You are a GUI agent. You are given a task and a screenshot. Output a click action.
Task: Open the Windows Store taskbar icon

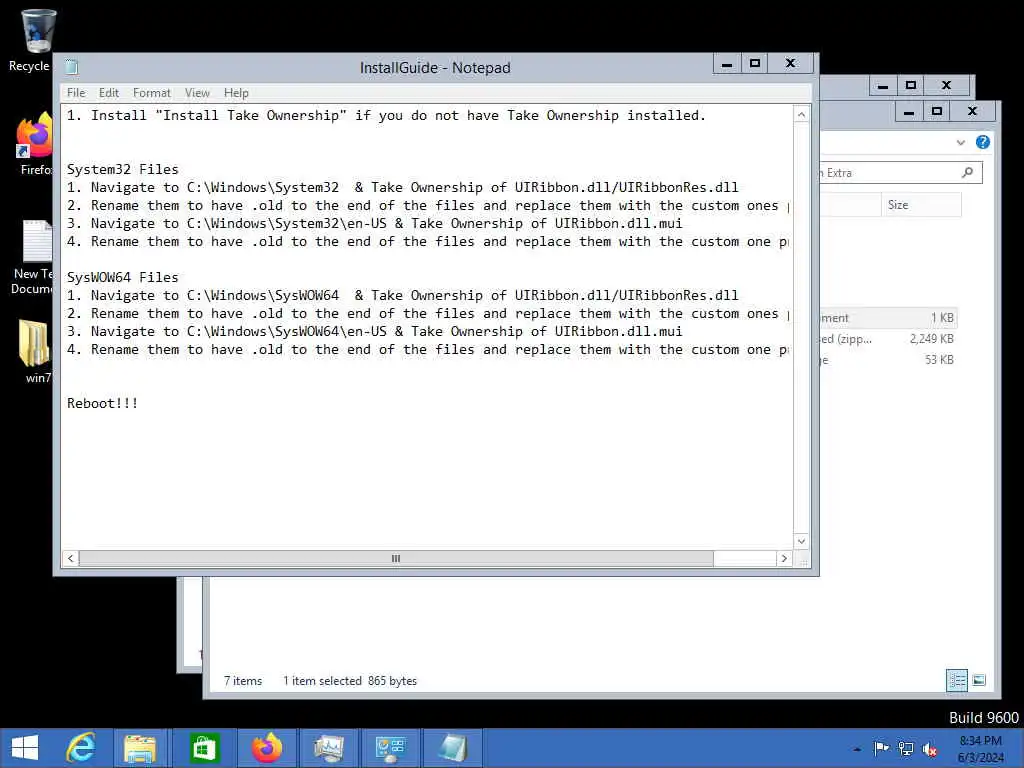(204, 748)
